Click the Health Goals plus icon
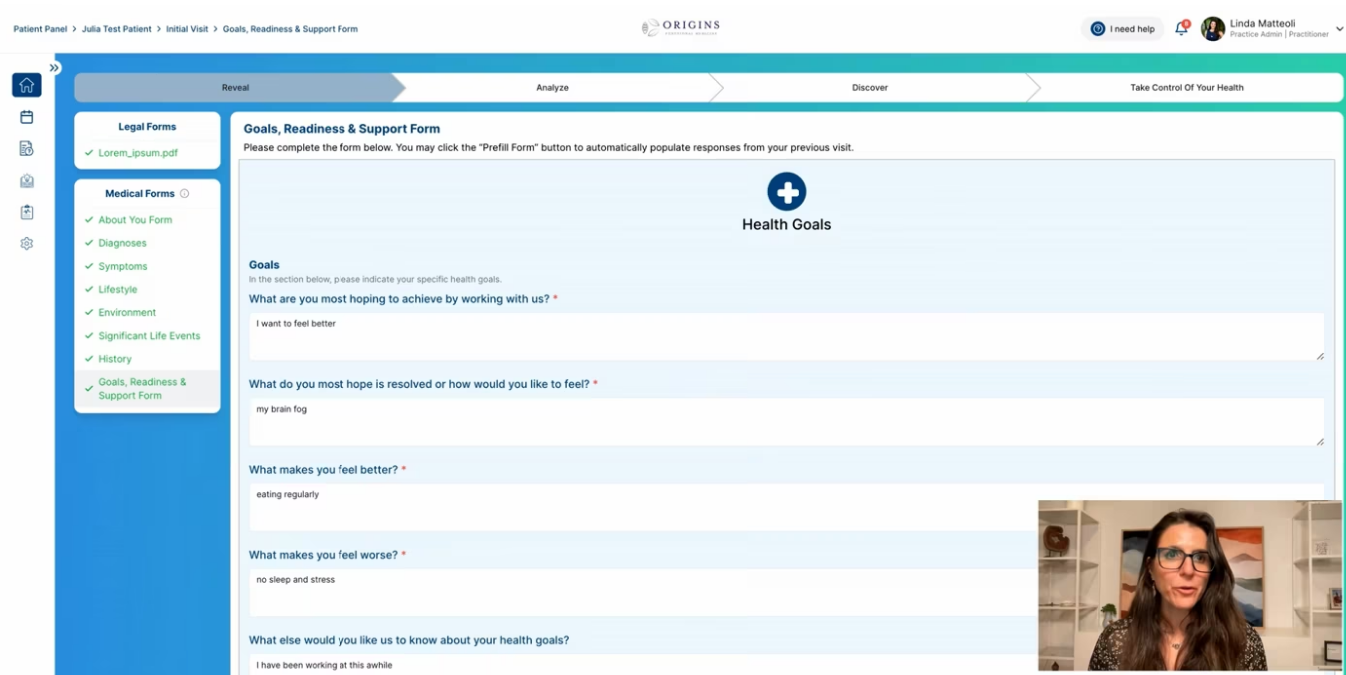Screen dimensions: 1346x675 (x=786, y=192)
